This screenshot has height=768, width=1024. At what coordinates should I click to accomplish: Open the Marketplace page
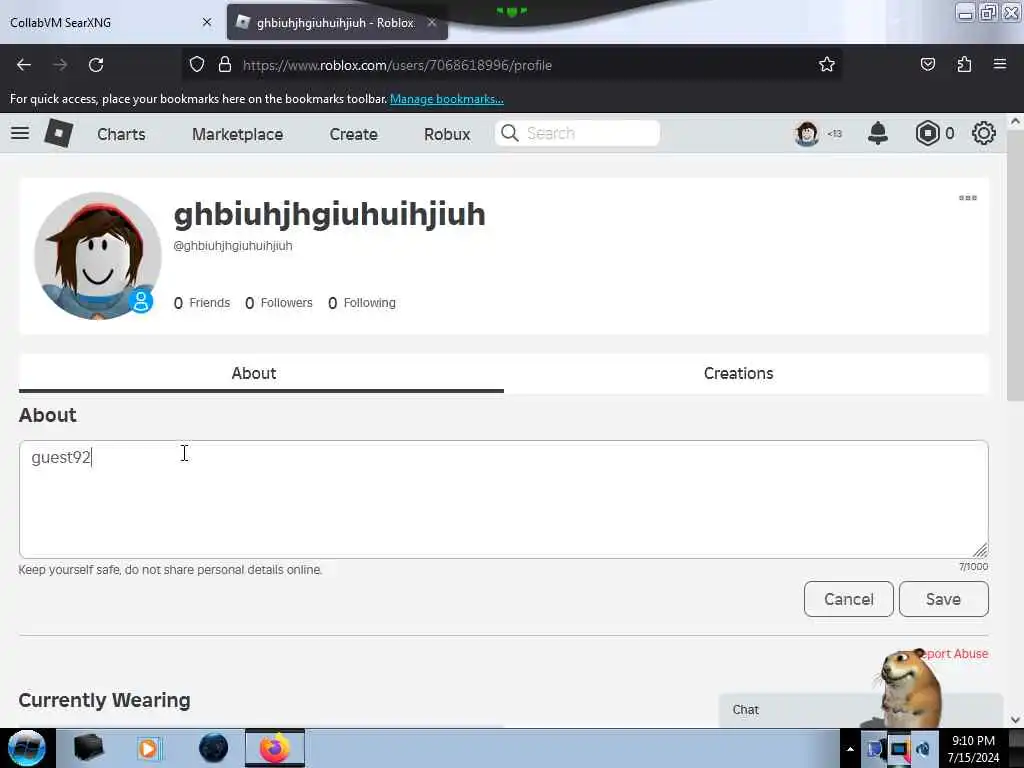pos(238,134)
